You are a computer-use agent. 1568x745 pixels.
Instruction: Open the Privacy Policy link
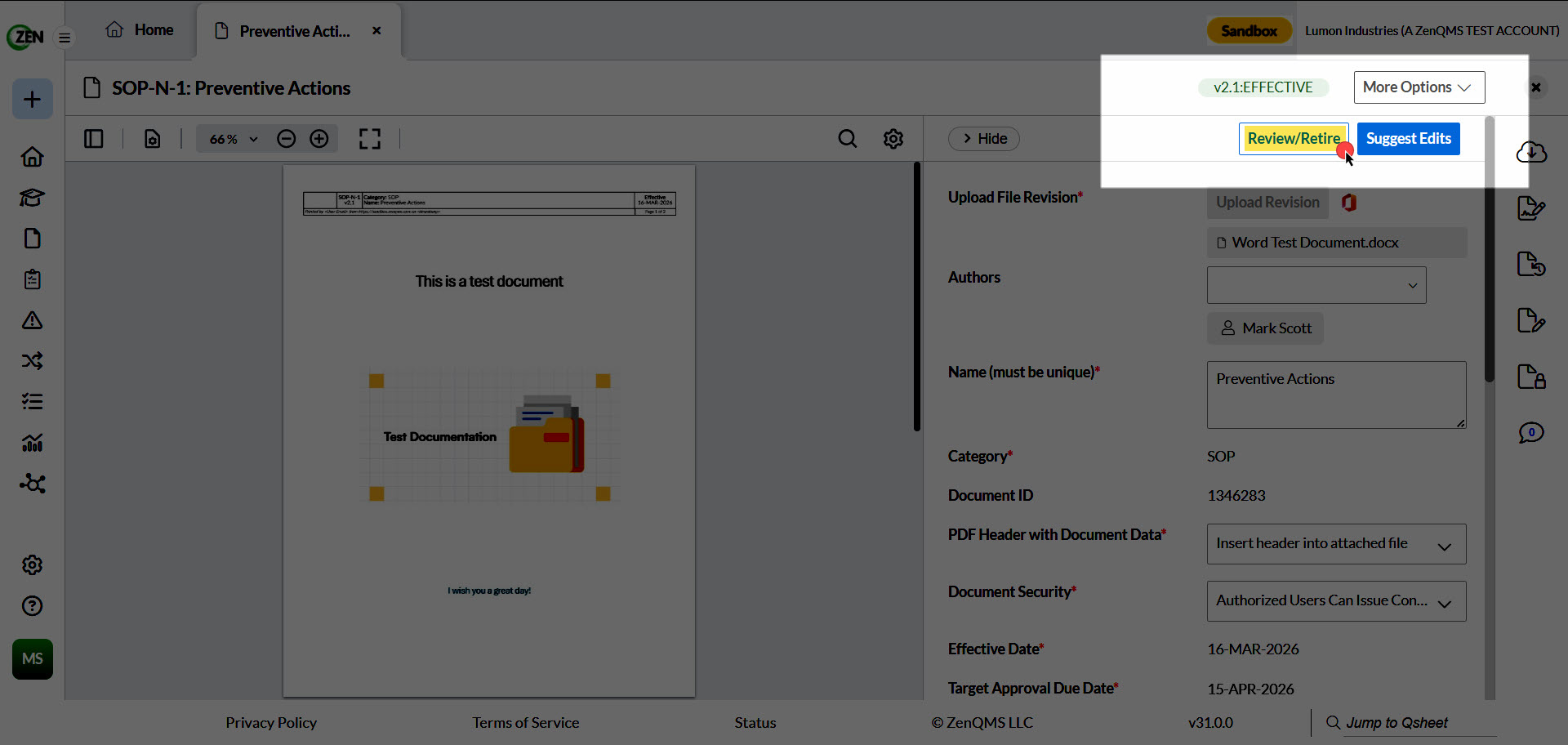point(271,723)
